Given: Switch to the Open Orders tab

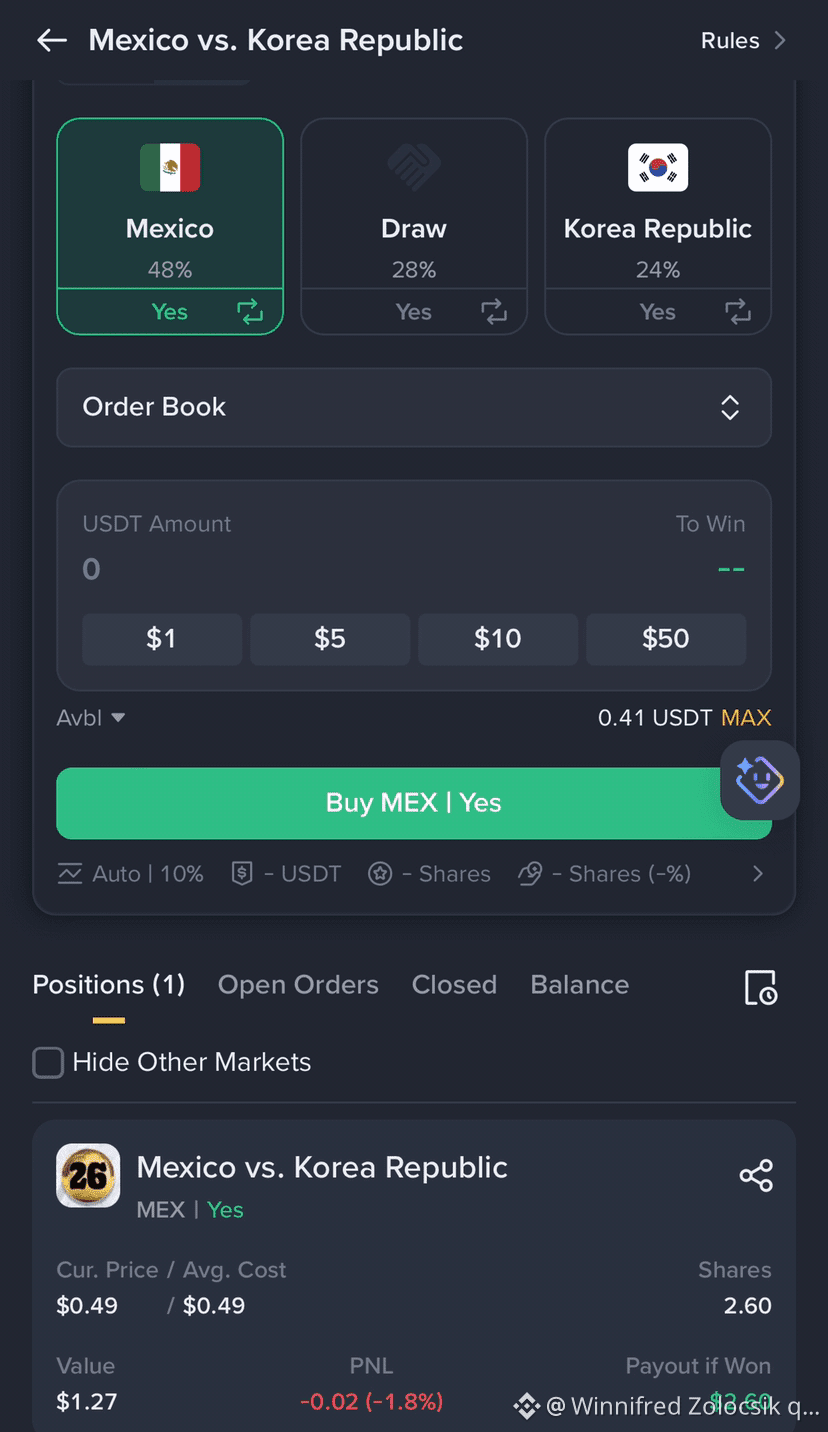Looking at the screenshot, I should click(x=298, y=985).
